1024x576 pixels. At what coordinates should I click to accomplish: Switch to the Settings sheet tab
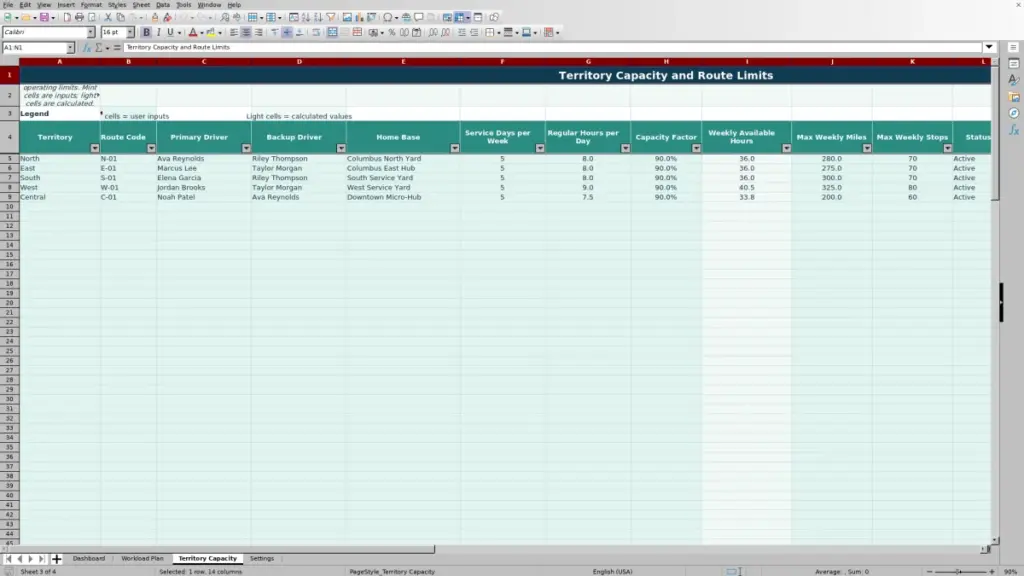[262, 558]
